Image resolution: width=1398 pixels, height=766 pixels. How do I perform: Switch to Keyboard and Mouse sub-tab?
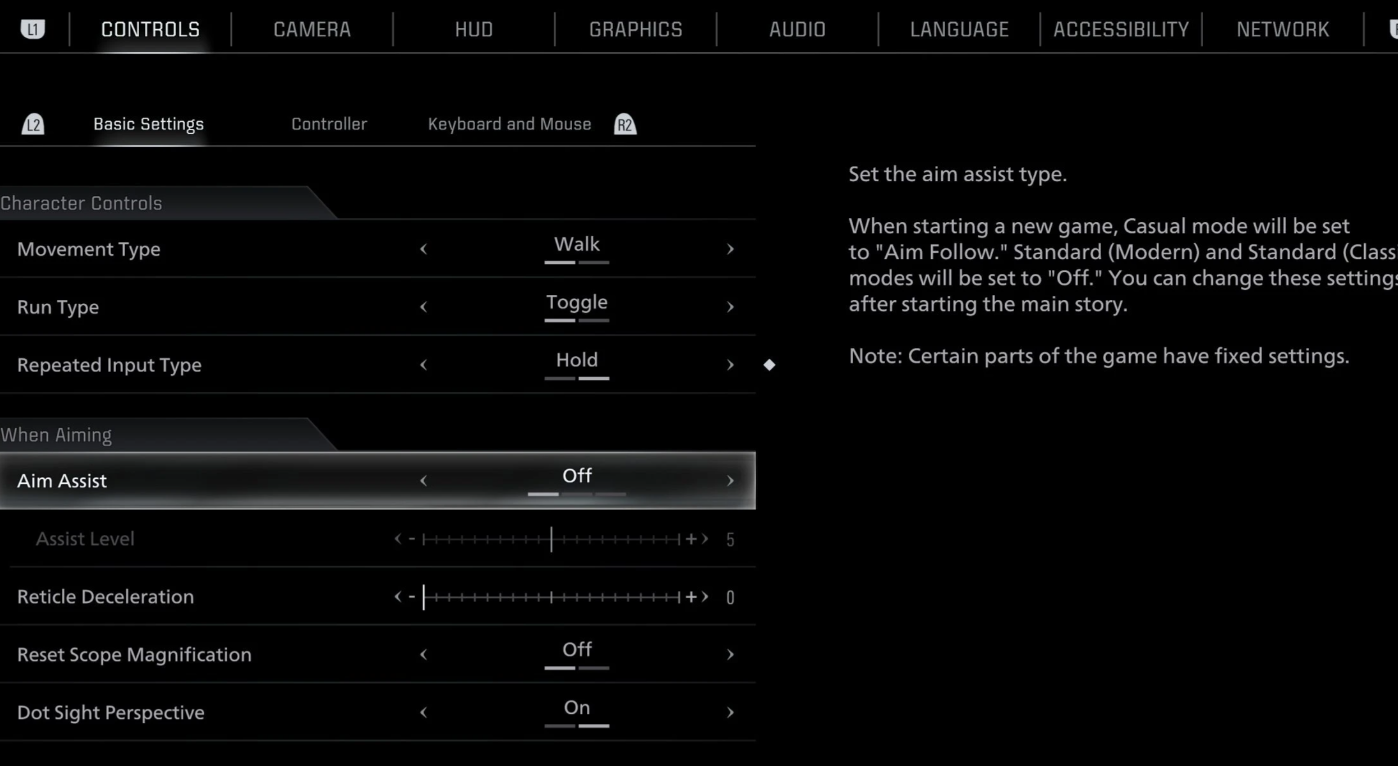[510, 124]
